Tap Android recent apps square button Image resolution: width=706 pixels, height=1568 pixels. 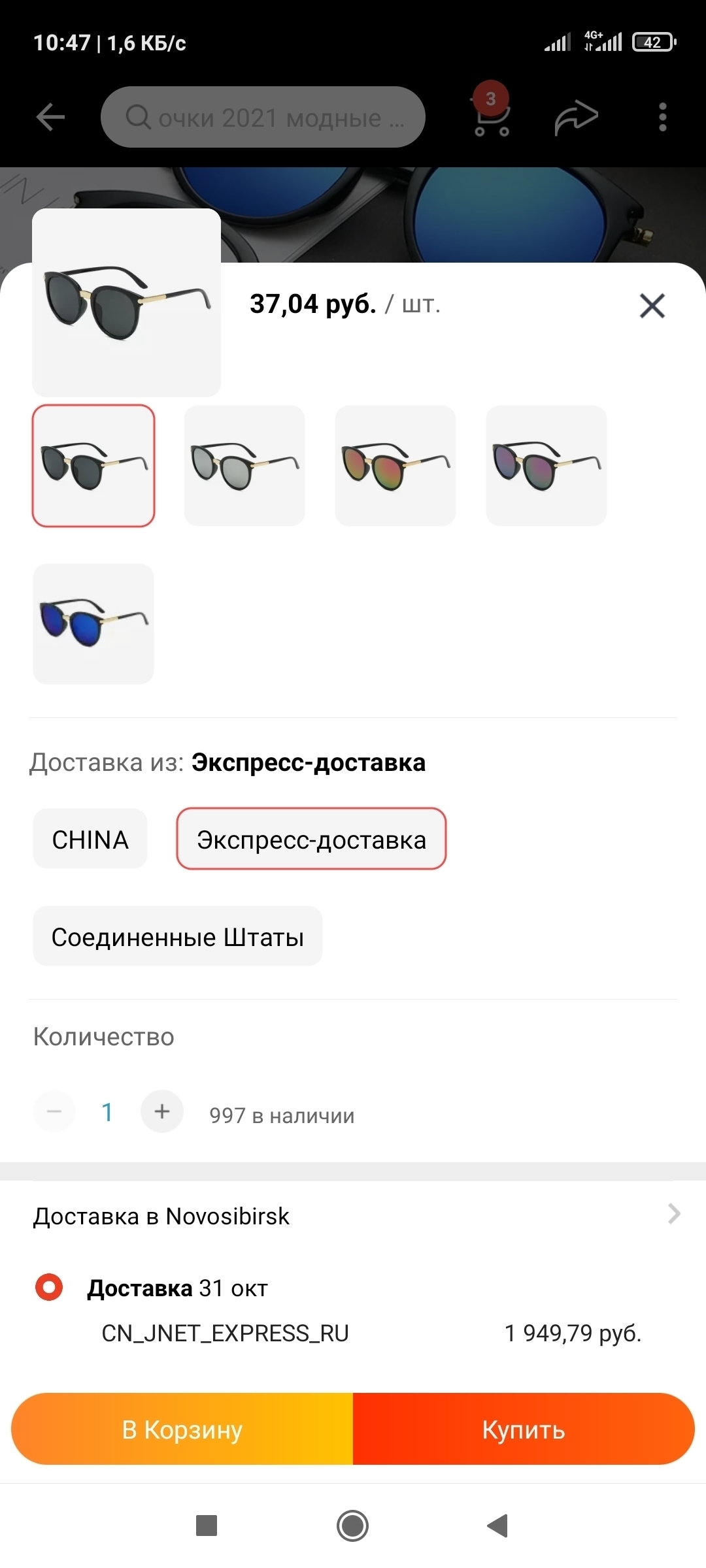tap(207, 1526)
